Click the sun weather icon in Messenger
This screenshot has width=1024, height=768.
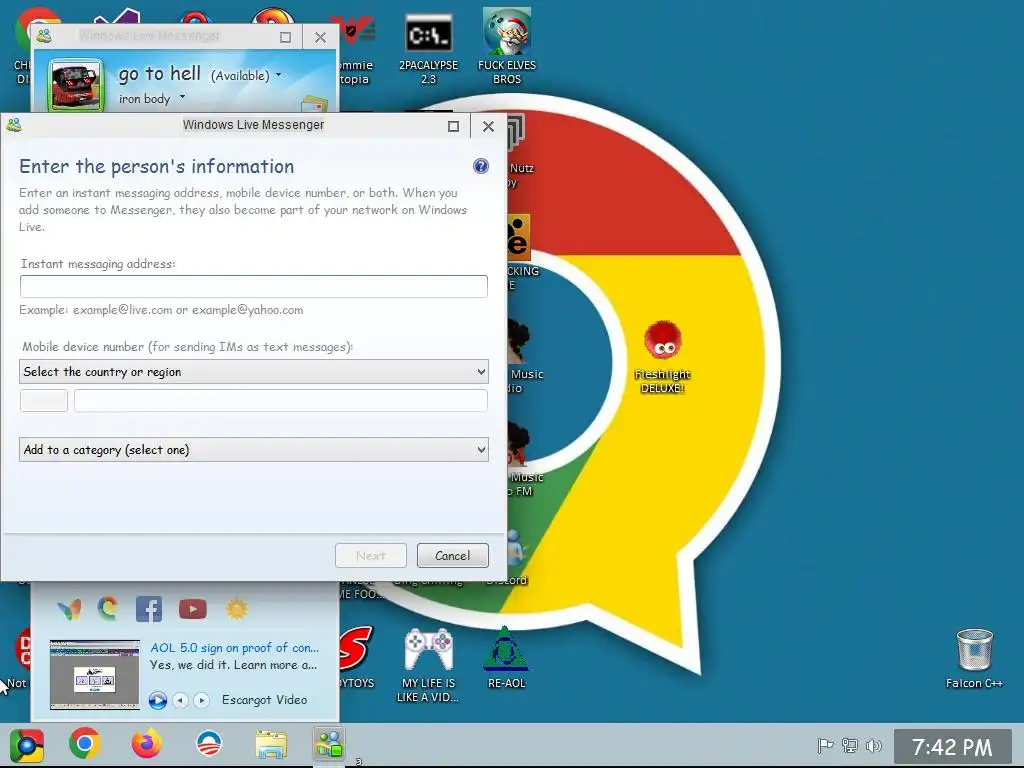point(236,609)
